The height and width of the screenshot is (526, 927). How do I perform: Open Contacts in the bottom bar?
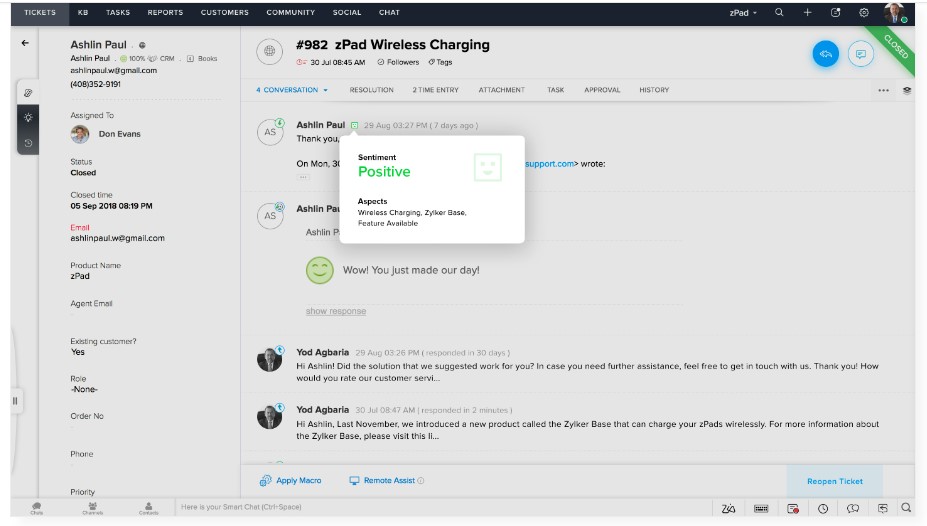tap(148, 508)
